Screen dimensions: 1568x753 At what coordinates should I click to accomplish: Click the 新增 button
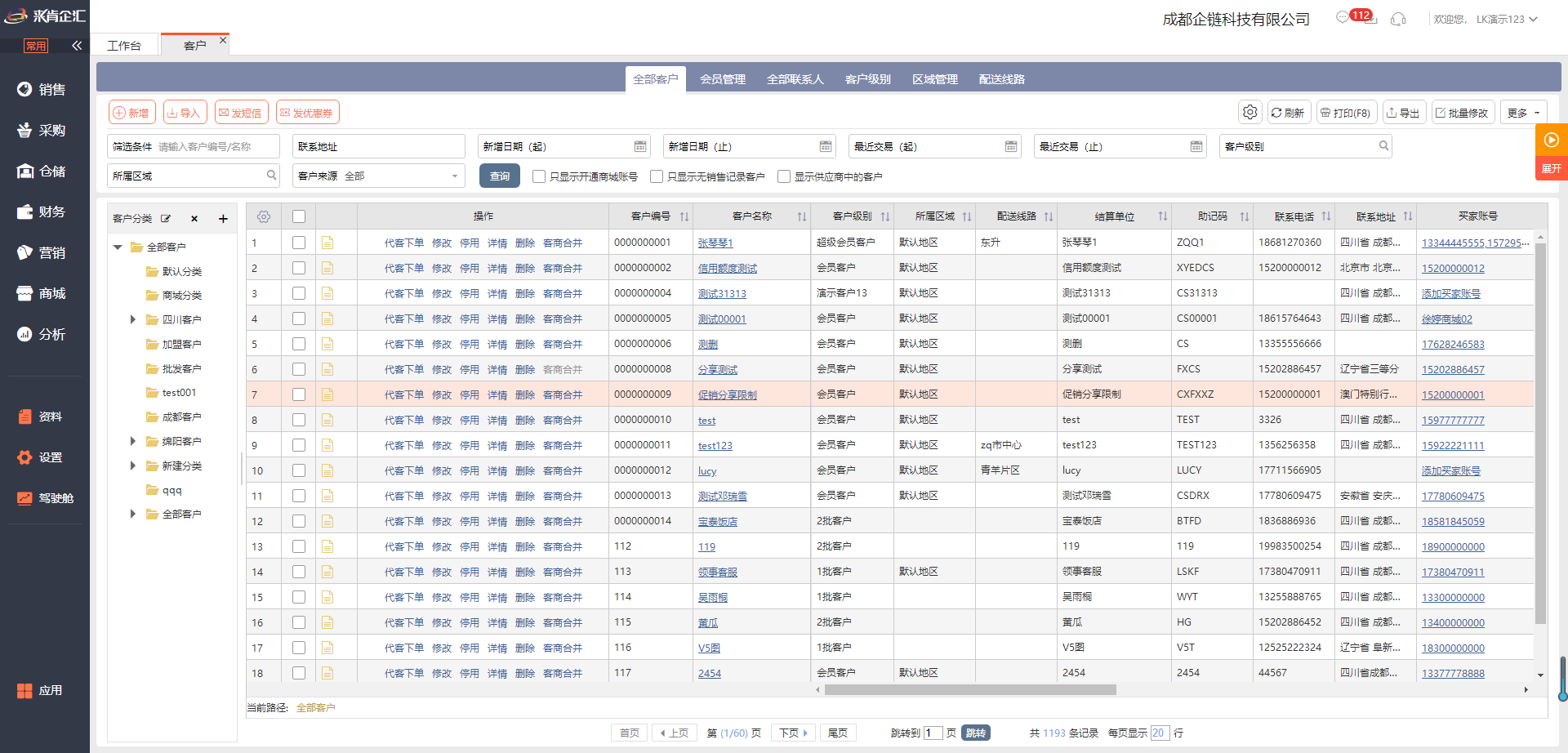point(132,113)
